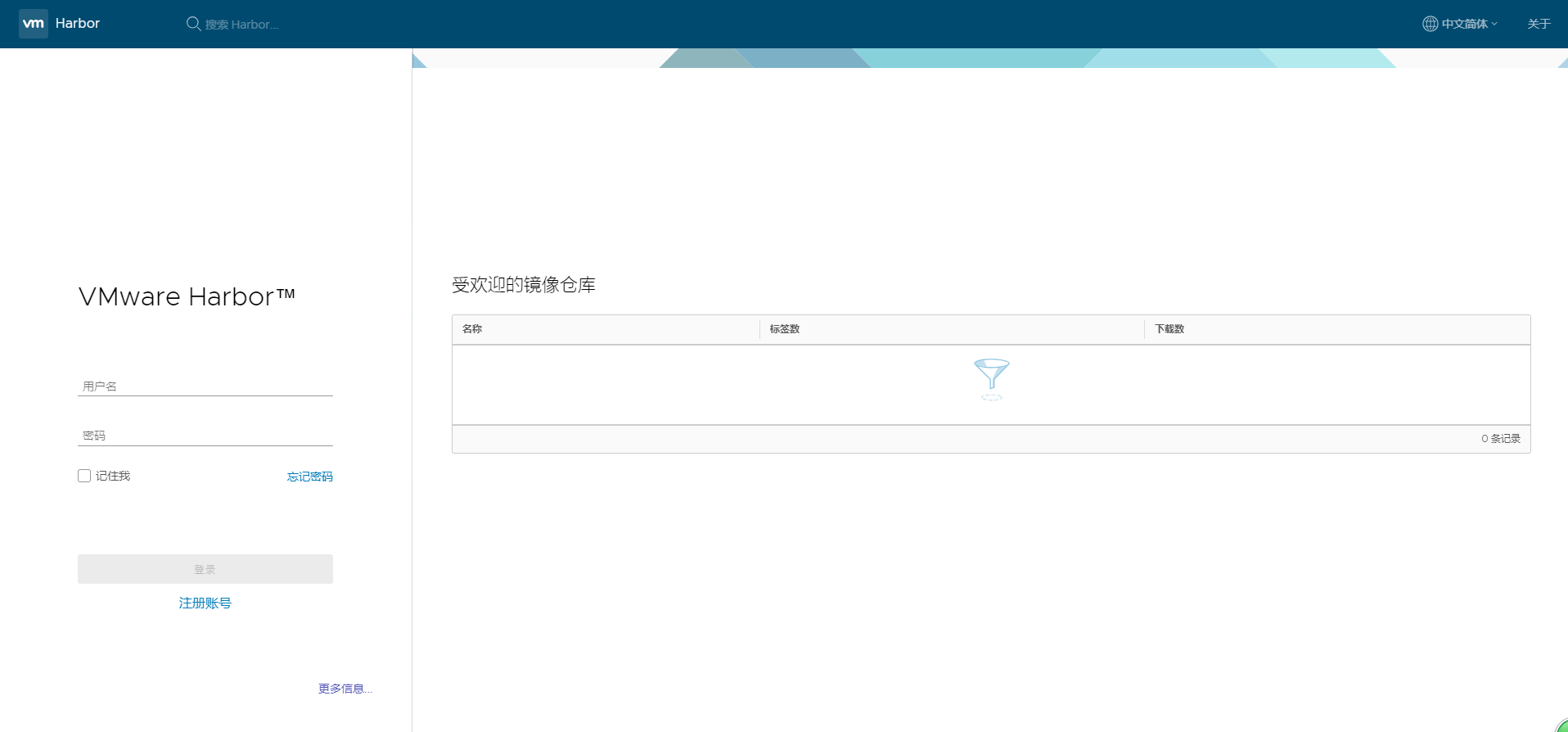Open the 关于 about menu item
The image size is (1568, 732).
click(x=1539, y=24)
